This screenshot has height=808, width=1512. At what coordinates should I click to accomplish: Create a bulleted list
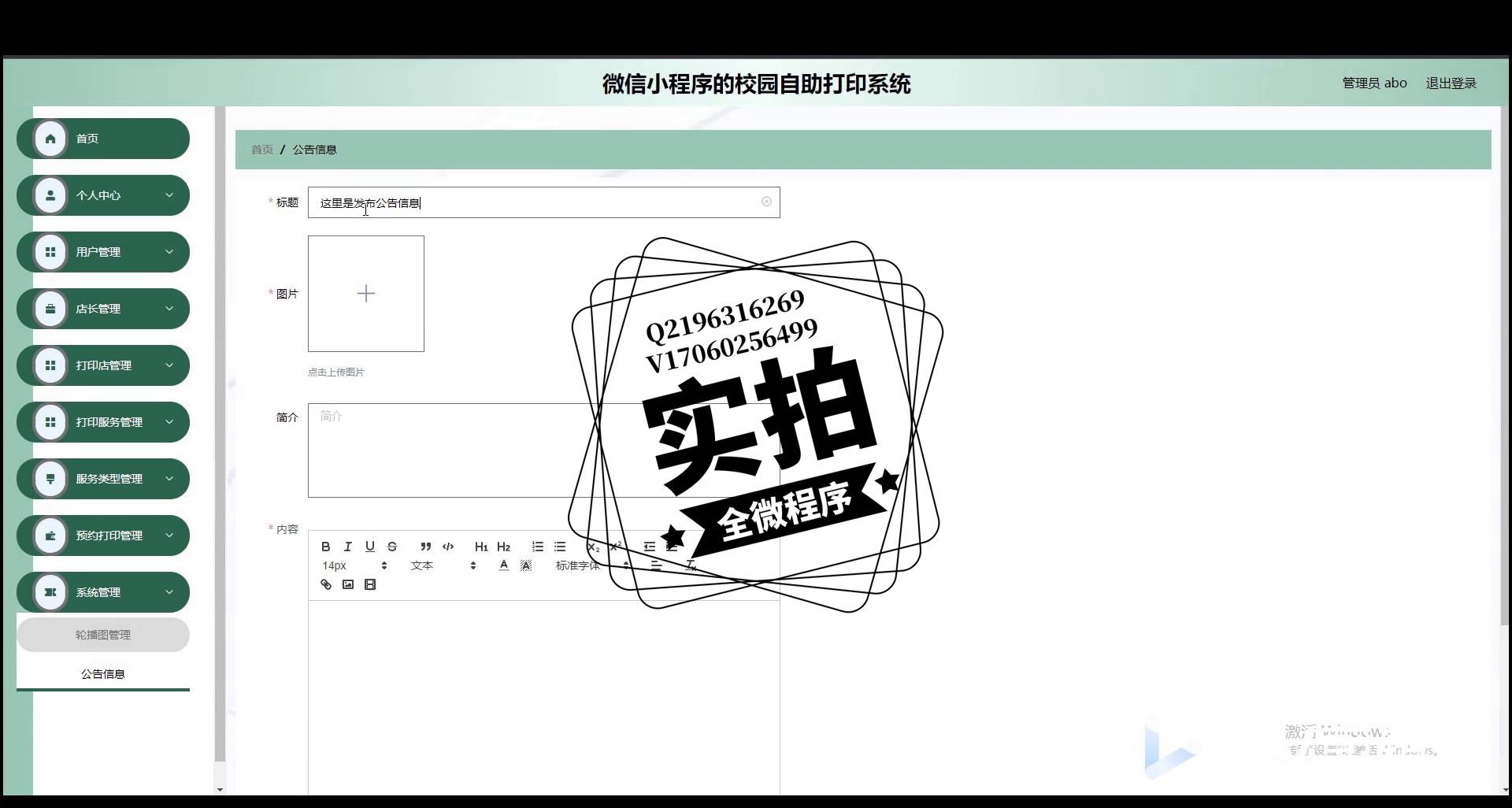pos(560,547)
